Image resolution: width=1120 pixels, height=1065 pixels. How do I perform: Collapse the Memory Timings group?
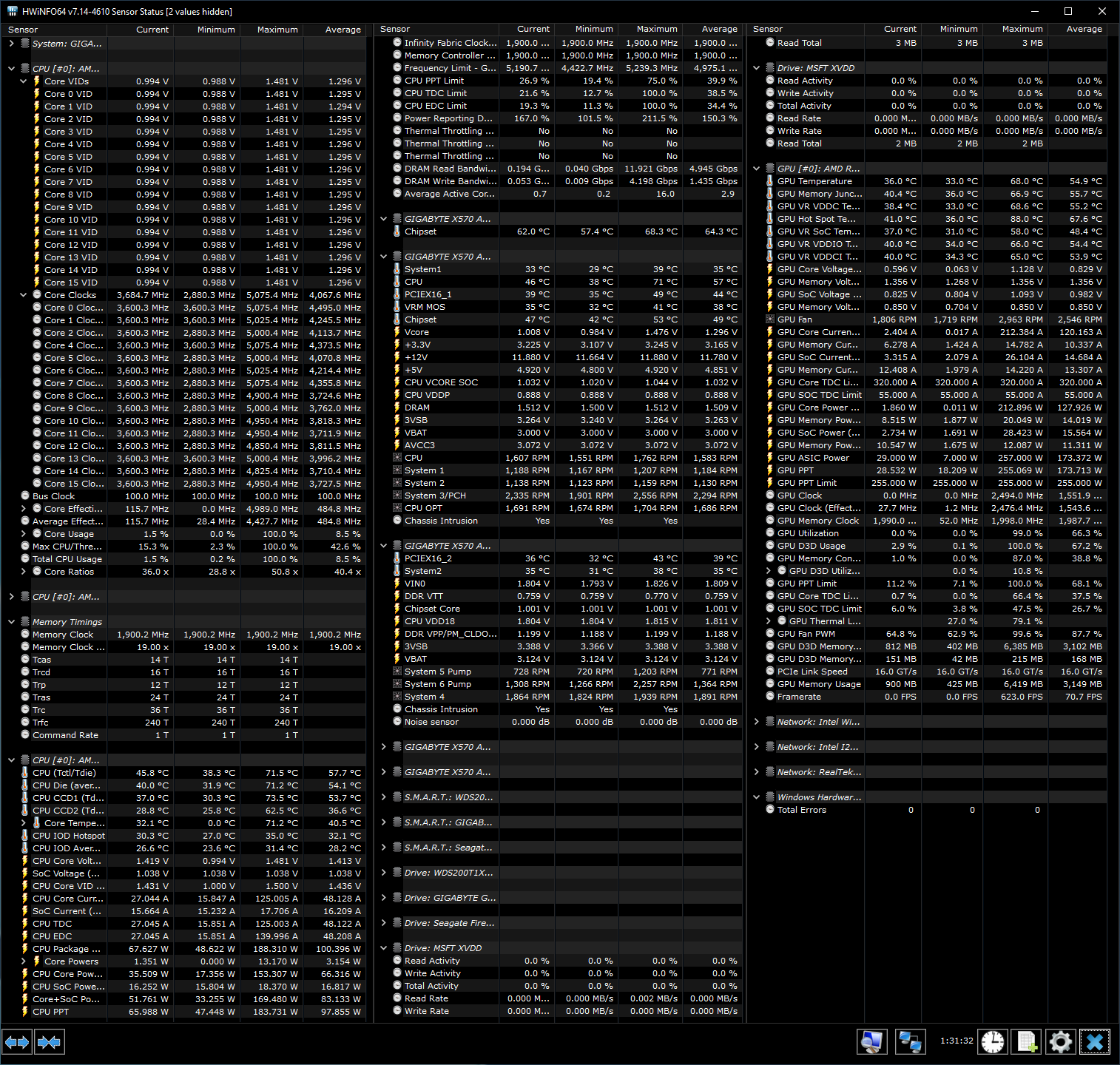pos(11,622)
